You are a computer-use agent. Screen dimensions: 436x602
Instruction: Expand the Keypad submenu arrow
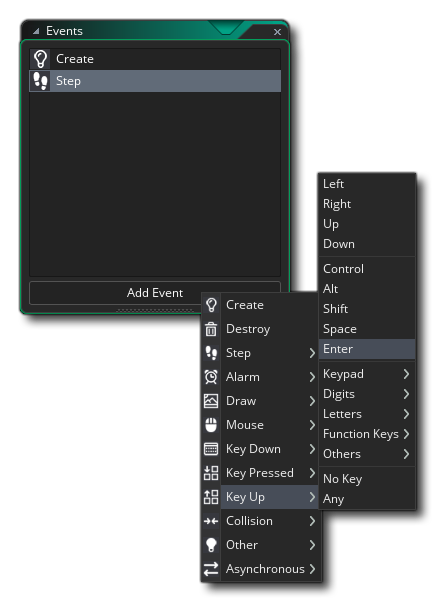point(406,374)
